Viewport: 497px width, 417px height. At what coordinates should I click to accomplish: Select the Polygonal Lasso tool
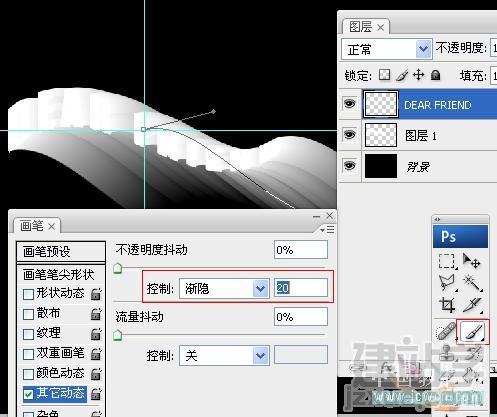[447, 283]
